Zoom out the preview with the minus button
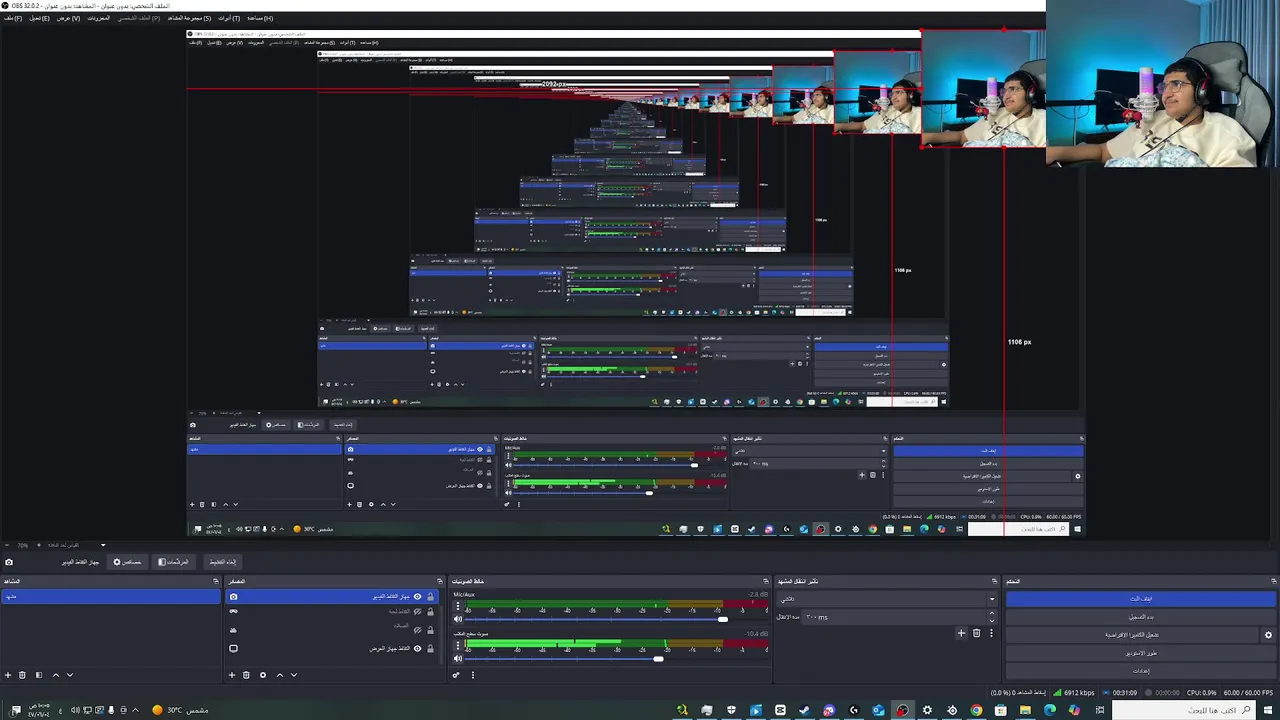The height and width of the screenshot is (720, 1280). (x=6, y=546)
